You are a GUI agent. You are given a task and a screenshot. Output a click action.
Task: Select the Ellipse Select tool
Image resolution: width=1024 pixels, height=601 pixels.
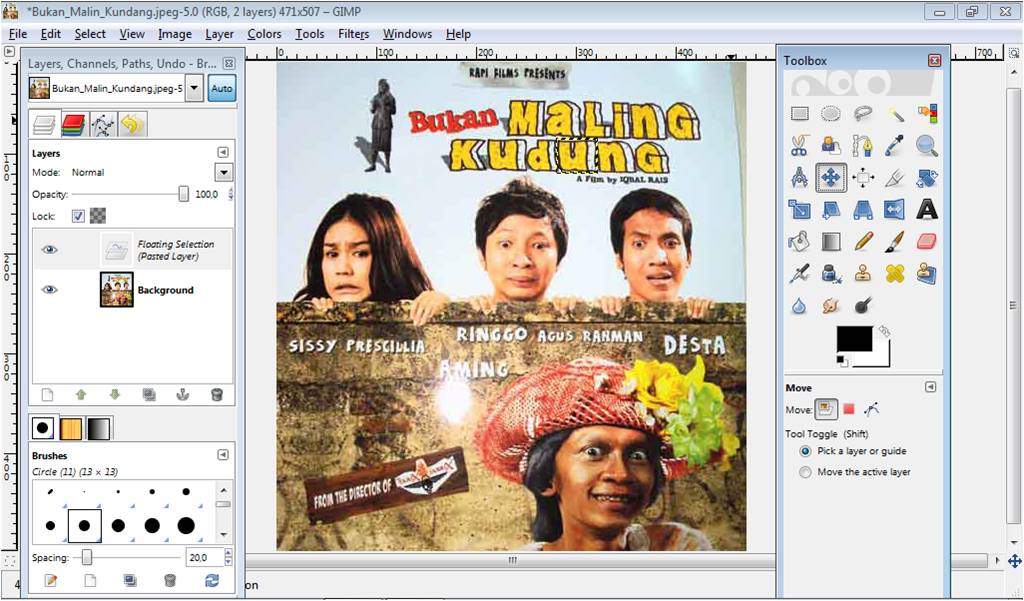(x=831, y=114)
